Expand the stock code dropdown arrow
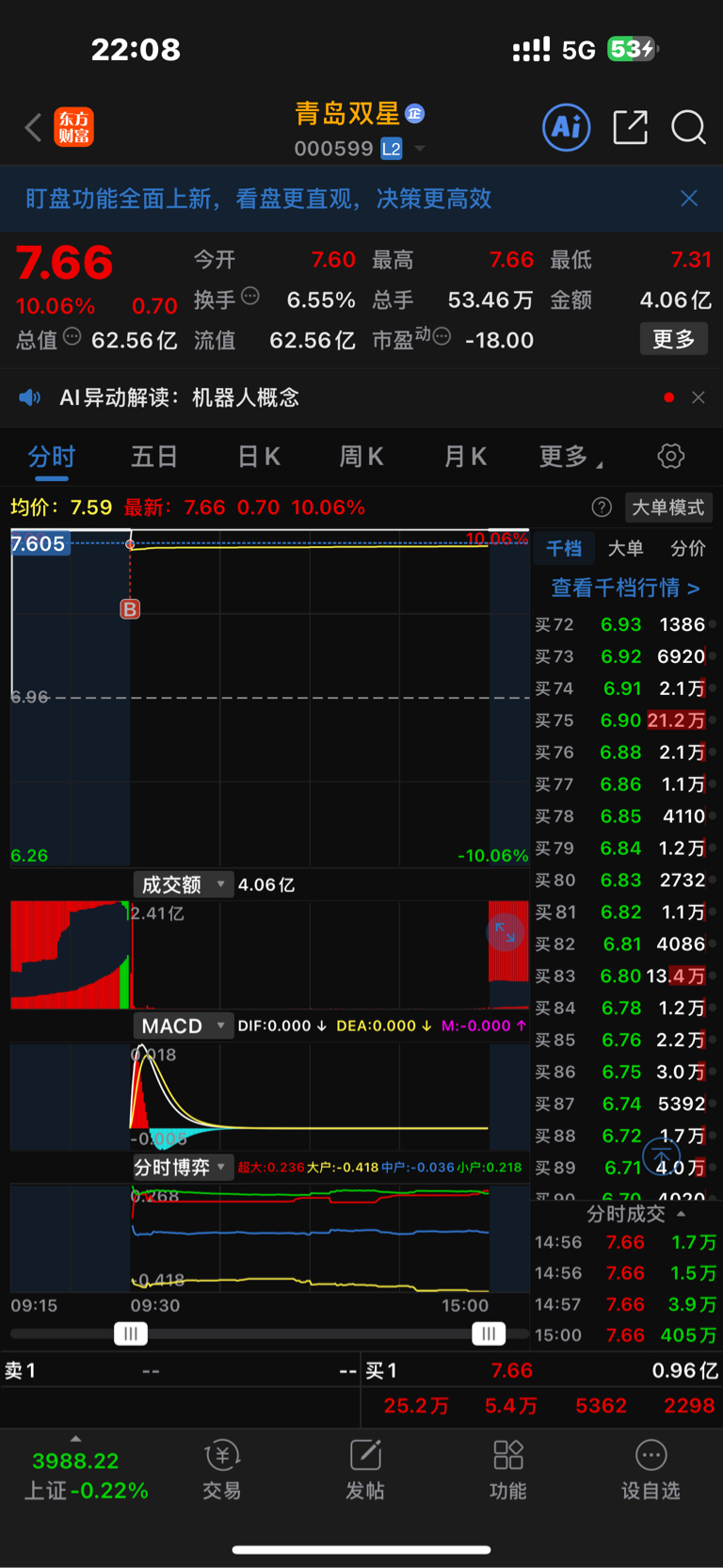Screen dimensions: 723x1568 (x=420, y=149)
